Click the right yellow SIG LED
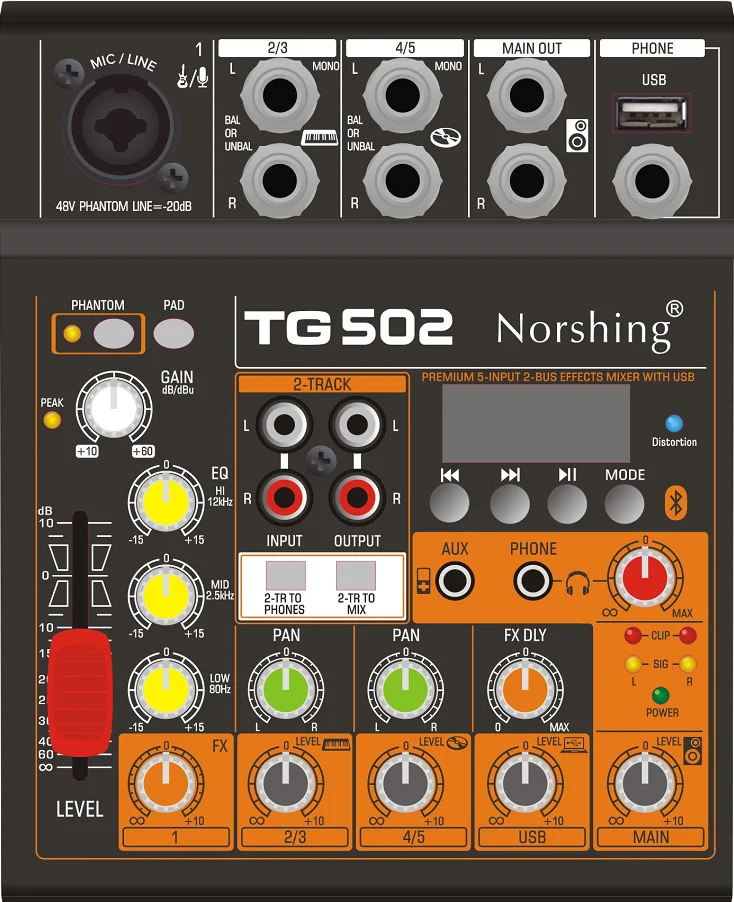This screenshot has height=902, width=734. [x=687, y=664]
